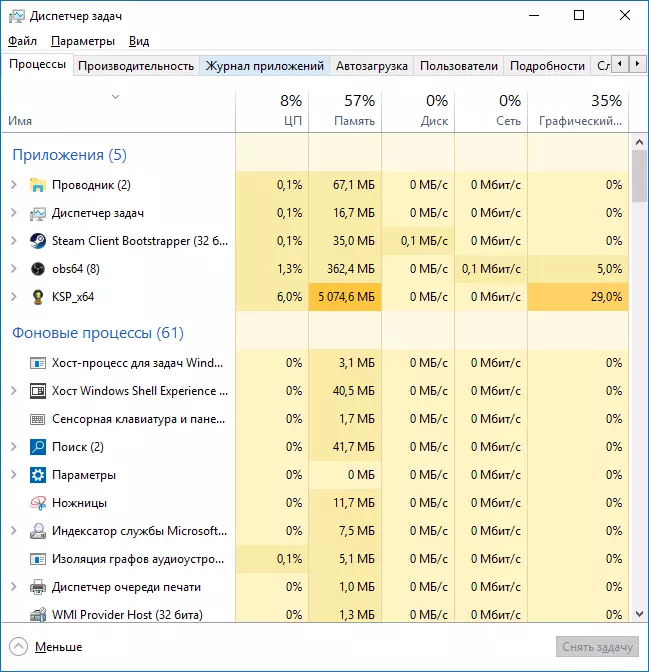
Task: Select the obs64 process icon
Action: (x=38, y=269)
